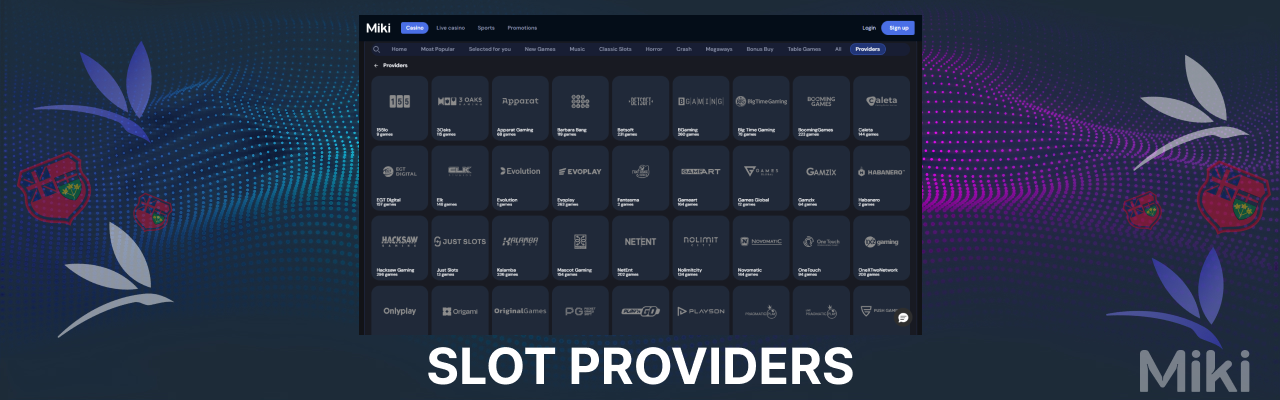Browse the New Games category
This screenshot has width=1280, height=400.
pyautogui.click(x=540, y=49)
